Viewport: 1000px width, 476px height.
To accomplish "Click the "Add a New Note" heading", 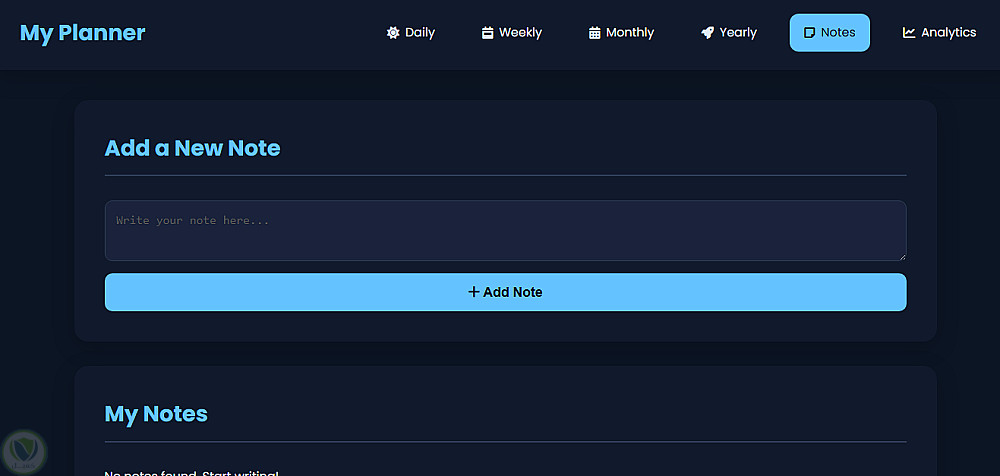I will tap(193, 149).
